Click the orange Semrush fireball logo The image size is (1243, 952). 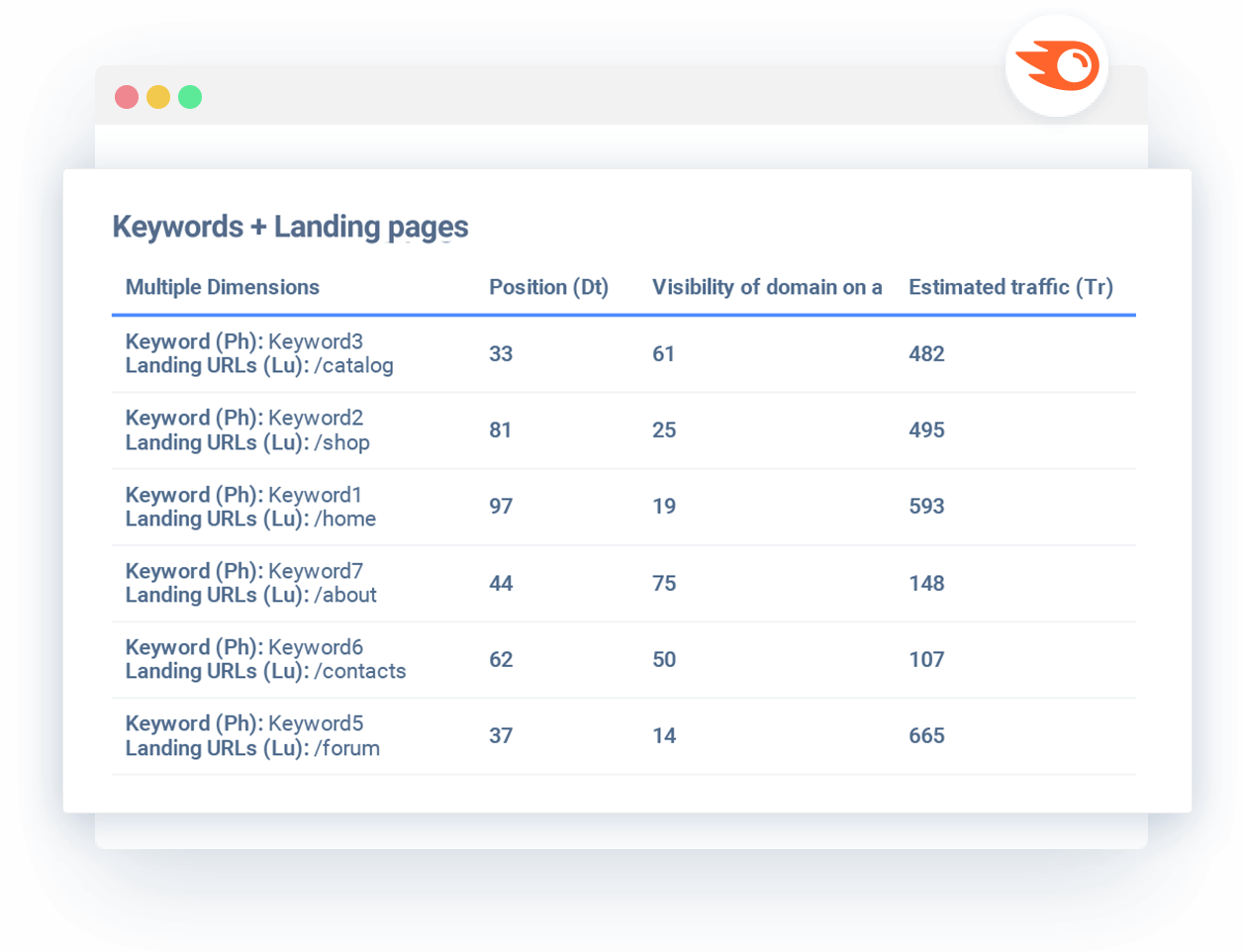(1057, 66)
